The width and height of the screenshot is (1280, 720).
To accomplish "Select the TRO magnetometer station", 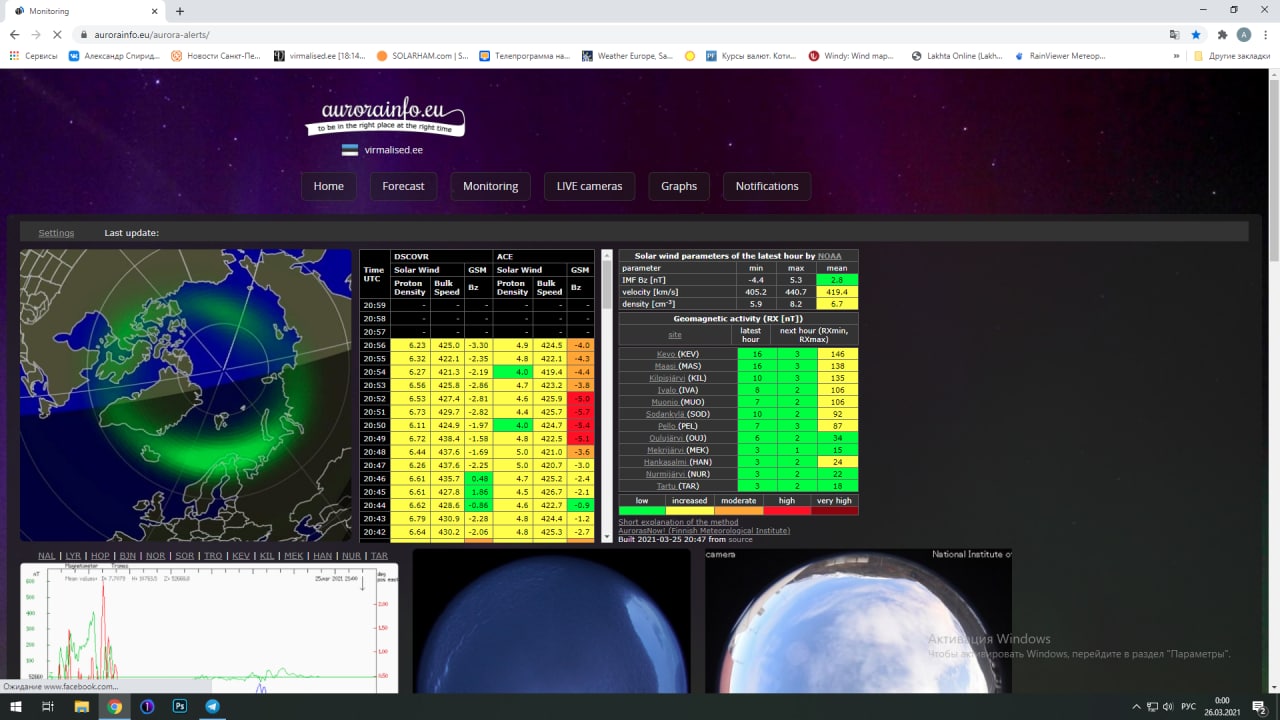I will click(212, 556).
